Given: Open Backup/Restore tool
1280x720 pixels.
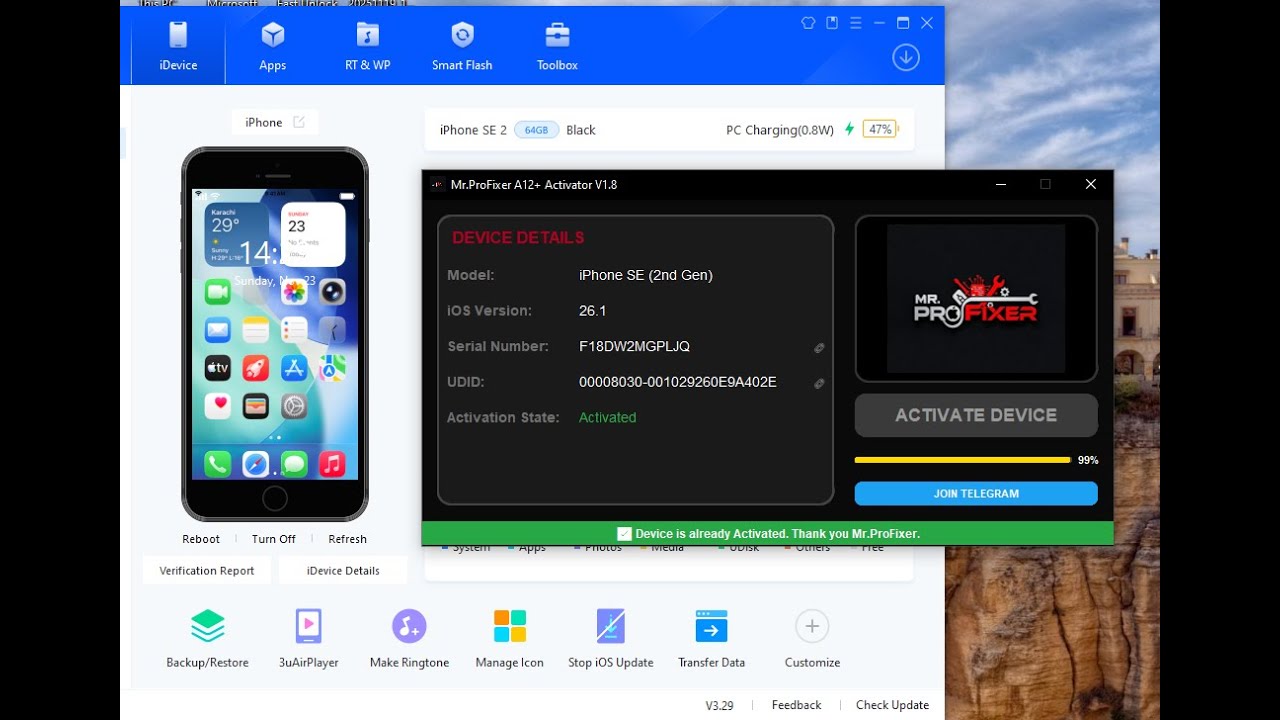Looking at the screenshot, I should 207,638.
